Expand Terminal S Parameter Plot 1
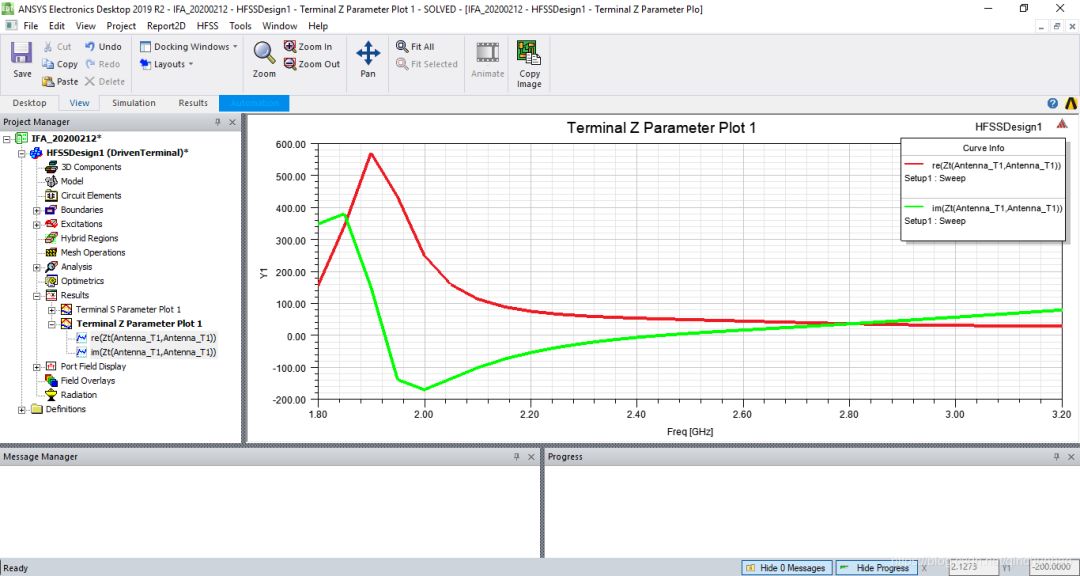 (52, 310)
